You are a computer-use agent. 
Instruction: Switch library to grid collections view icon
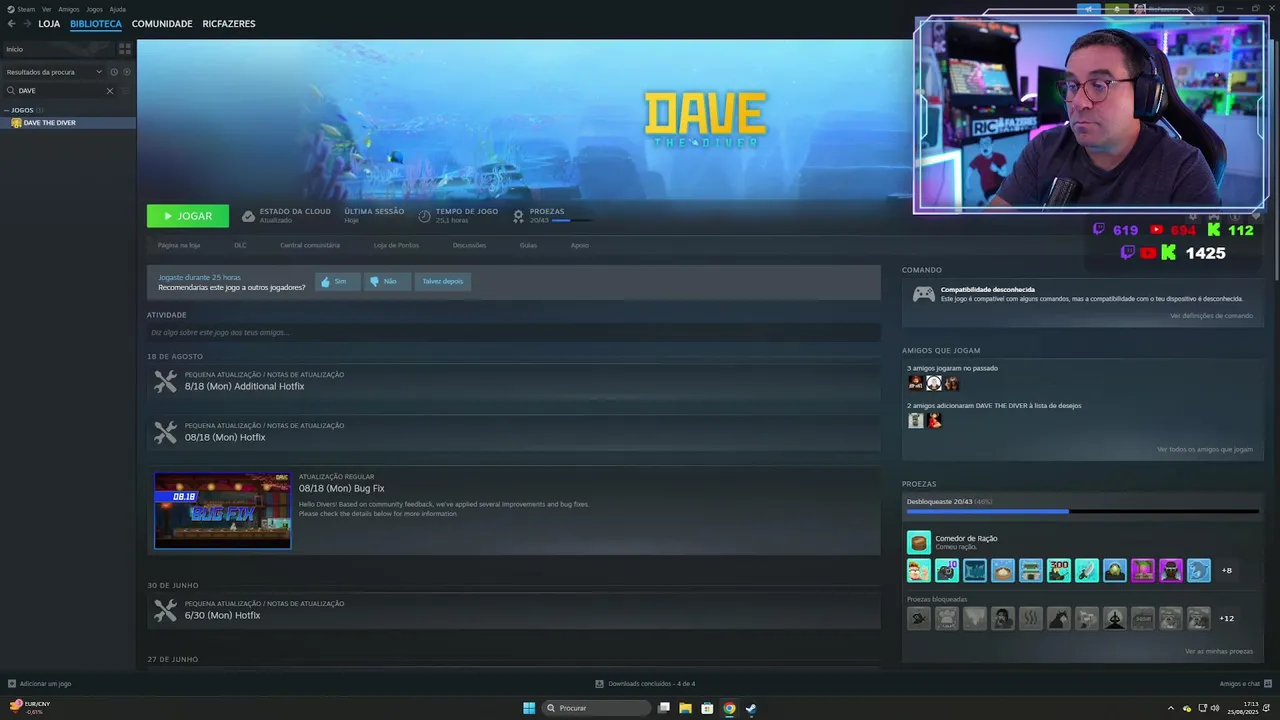[125, 48]
